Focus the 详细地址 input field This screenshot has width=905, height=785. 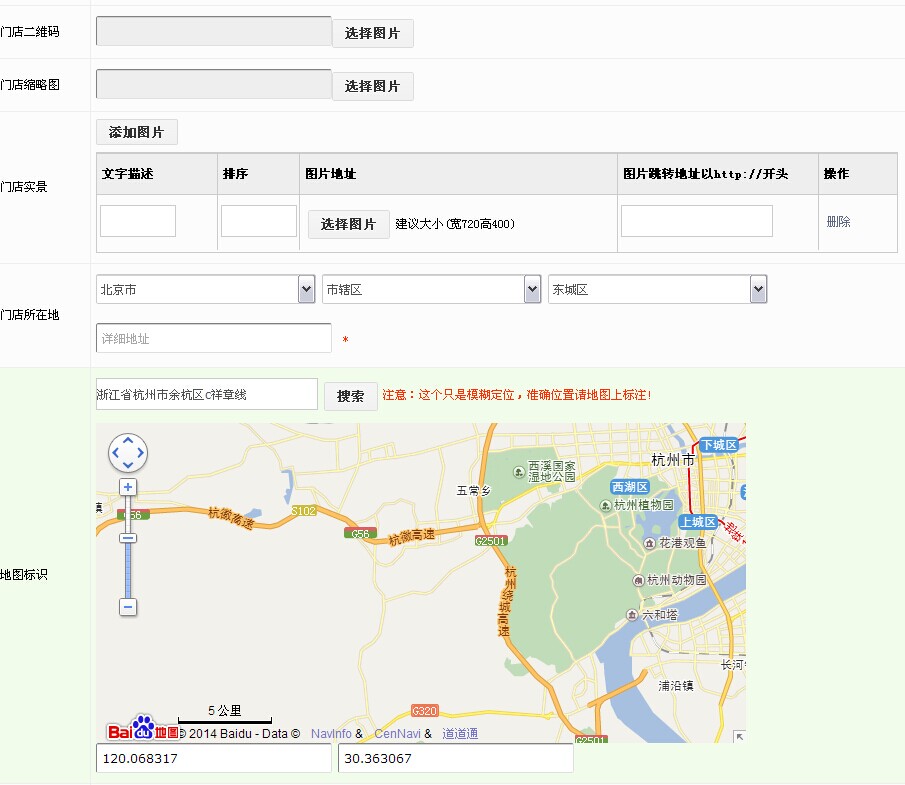click(213, 339)
